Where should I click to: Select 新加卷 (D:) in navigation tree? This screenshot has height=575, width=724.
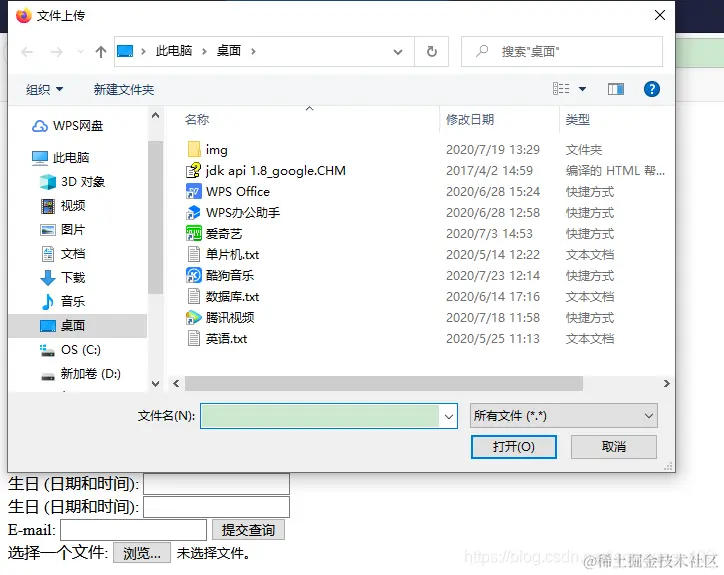click(x=90, y=374)
